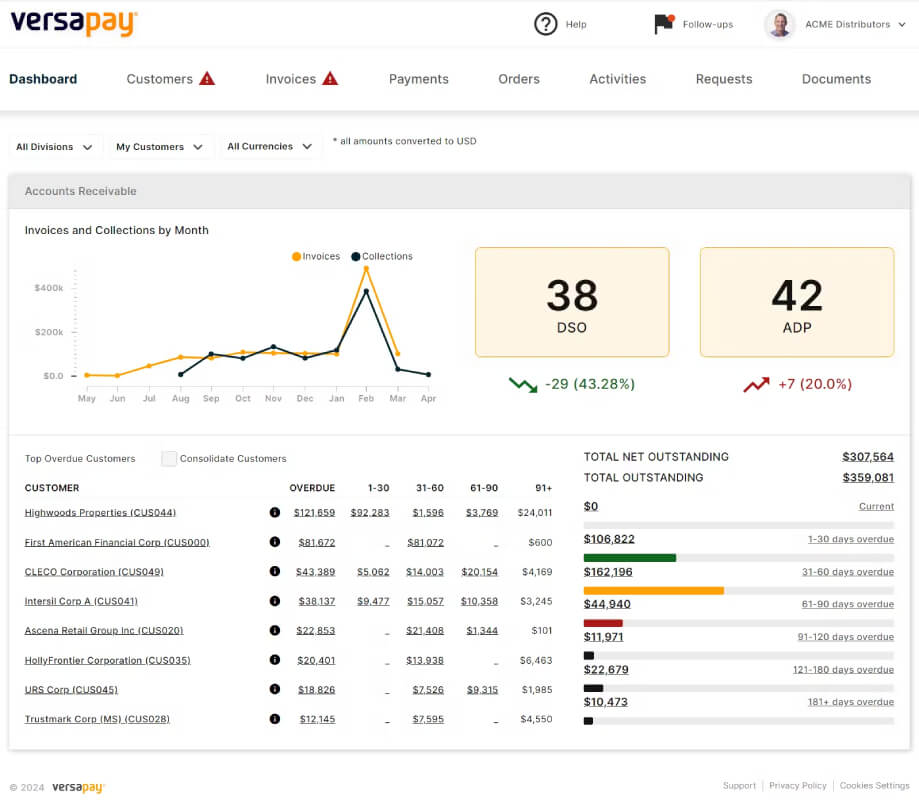
Task: Expand the All Currencies dropdown
Action: [270, 147]
